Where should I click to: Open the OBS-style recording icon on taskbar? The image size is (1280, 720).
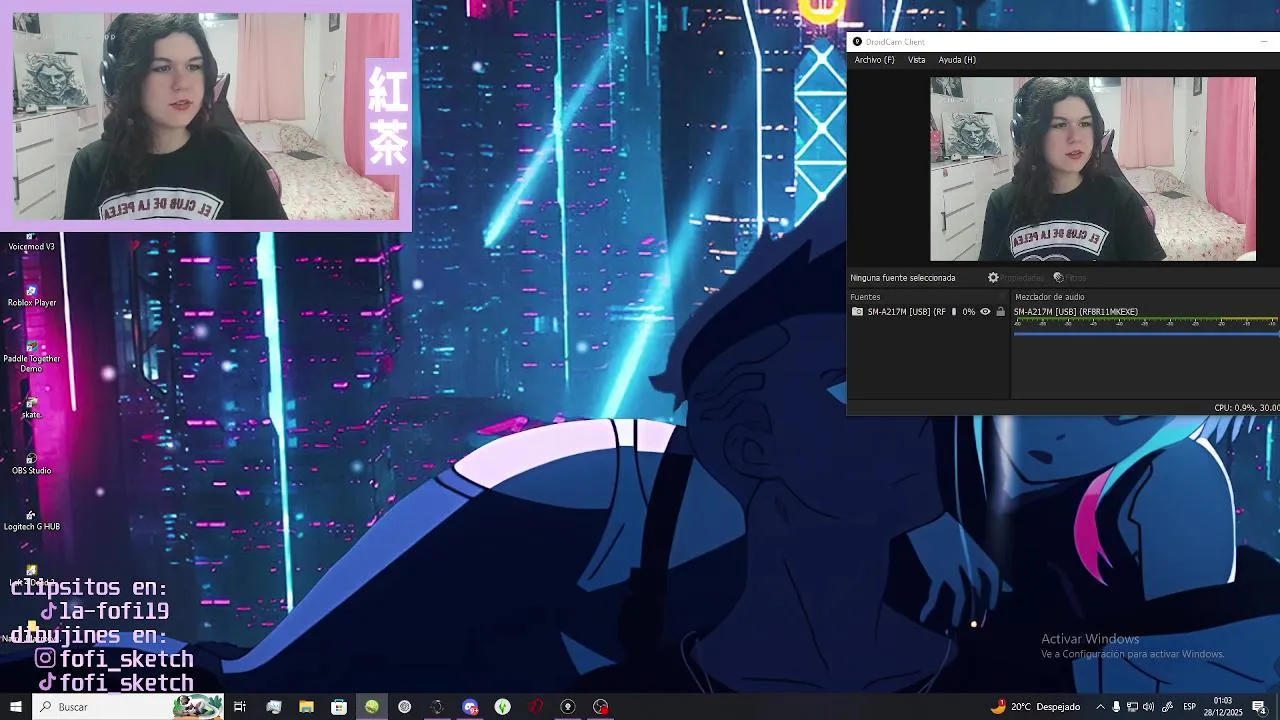pos(601,707)
